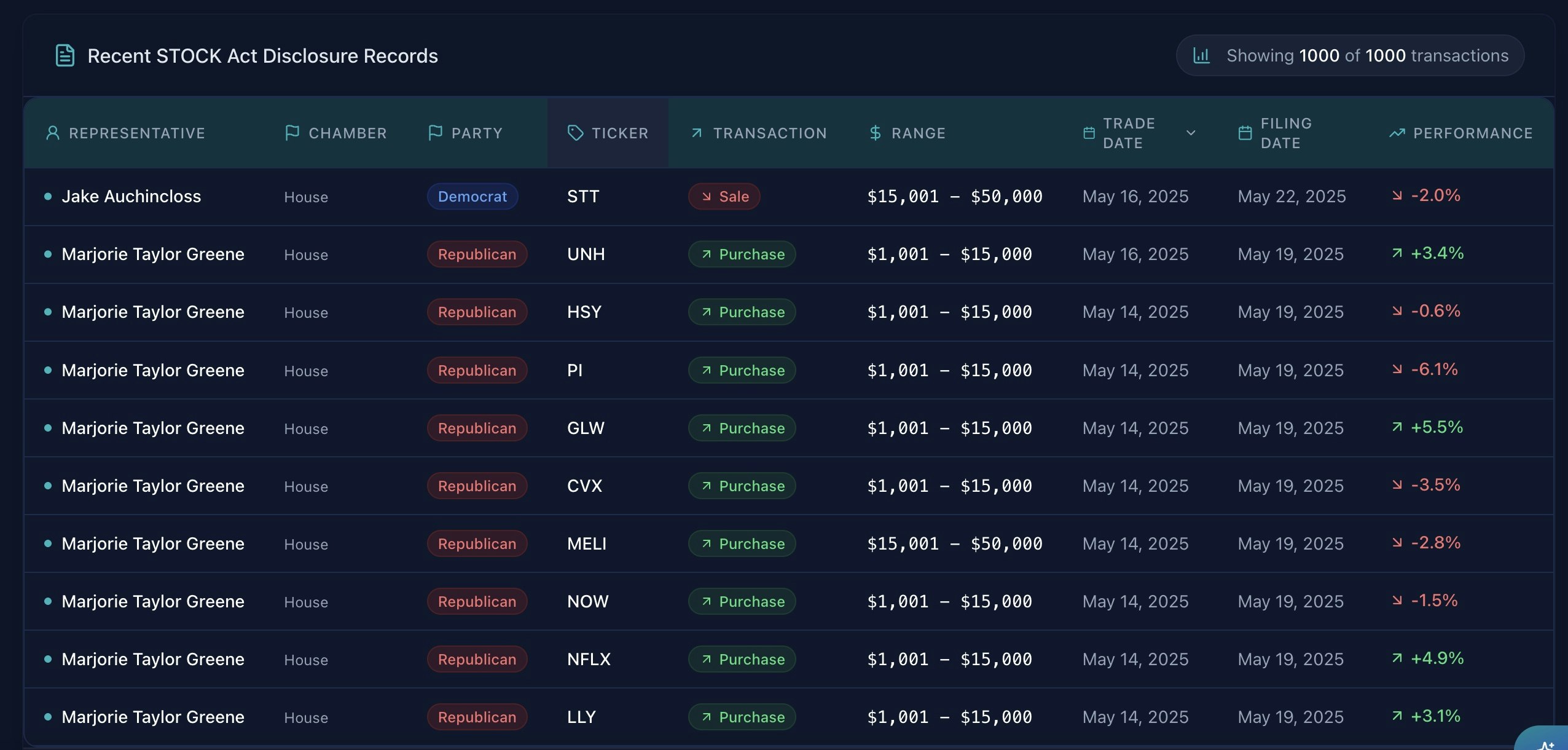
Task: Click the +3.1% performance value for LLY
Action: 1435,716
